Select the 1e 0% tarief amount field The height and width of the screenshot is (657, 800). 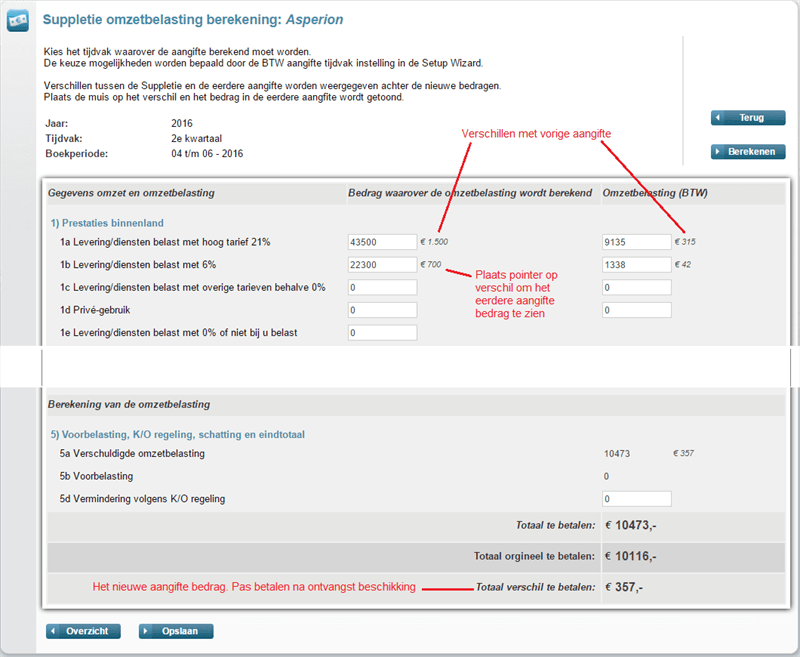[382, 333]
